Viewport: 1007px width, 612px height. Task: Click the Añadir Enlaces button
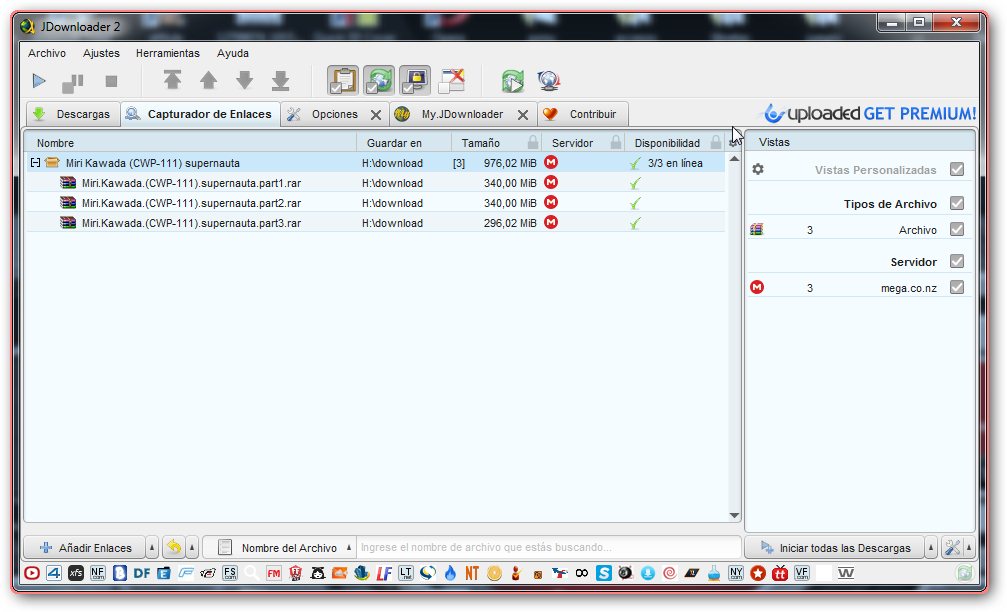pos(85,548)
